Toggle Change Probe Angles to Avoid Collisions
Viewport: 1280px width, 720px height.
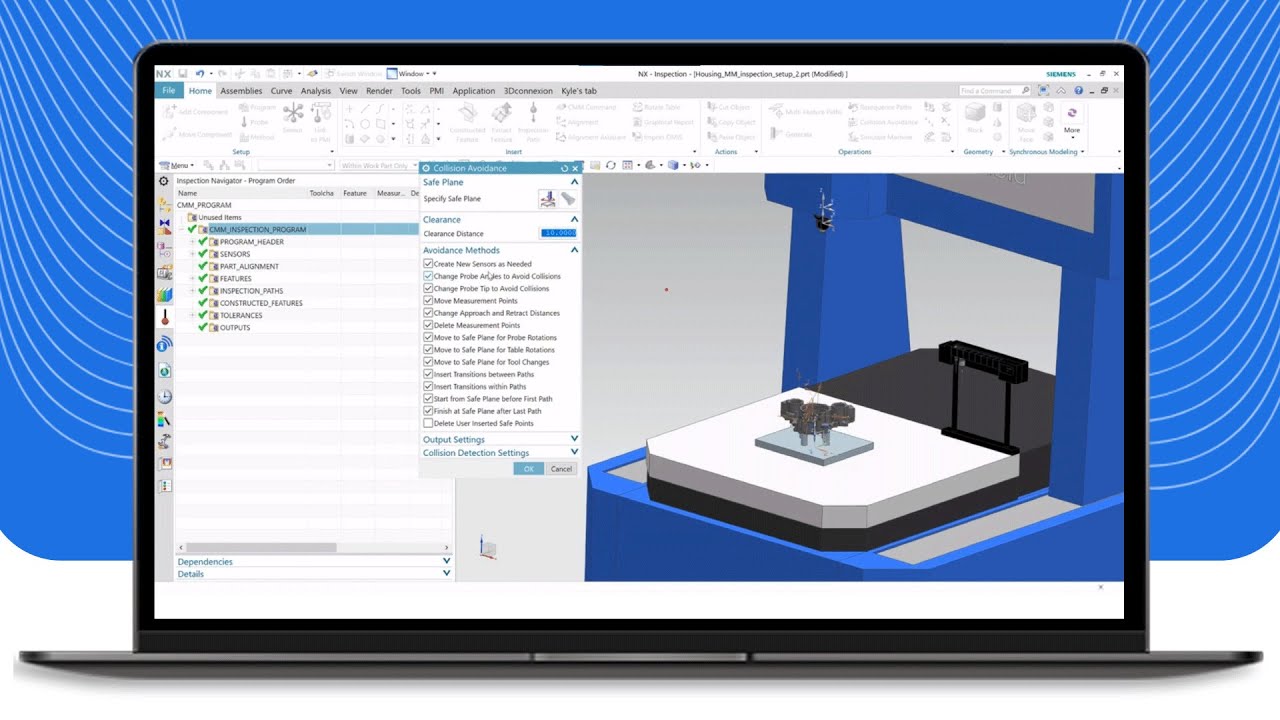[428, 276]
